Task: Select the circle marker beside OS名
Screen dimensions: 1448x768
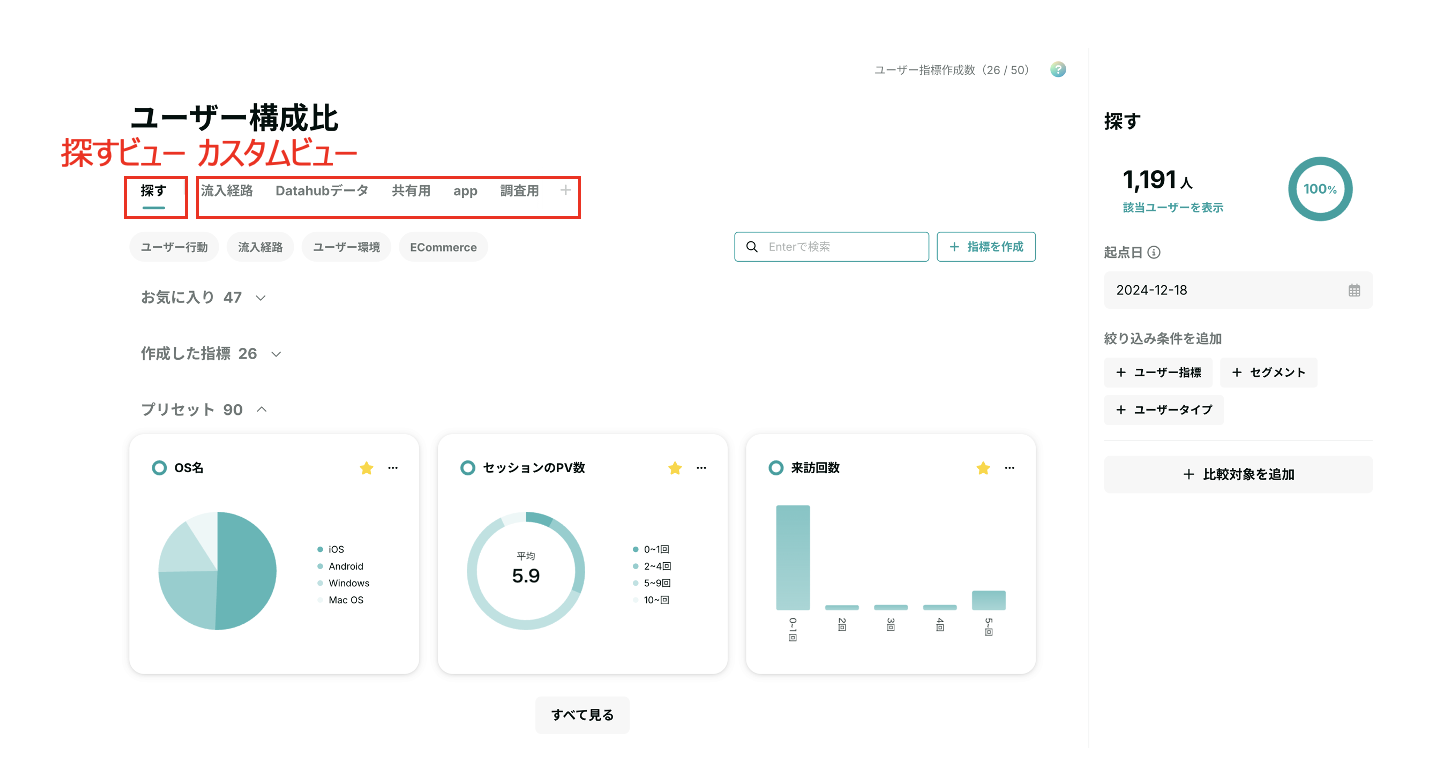Action: coord(159,468)
